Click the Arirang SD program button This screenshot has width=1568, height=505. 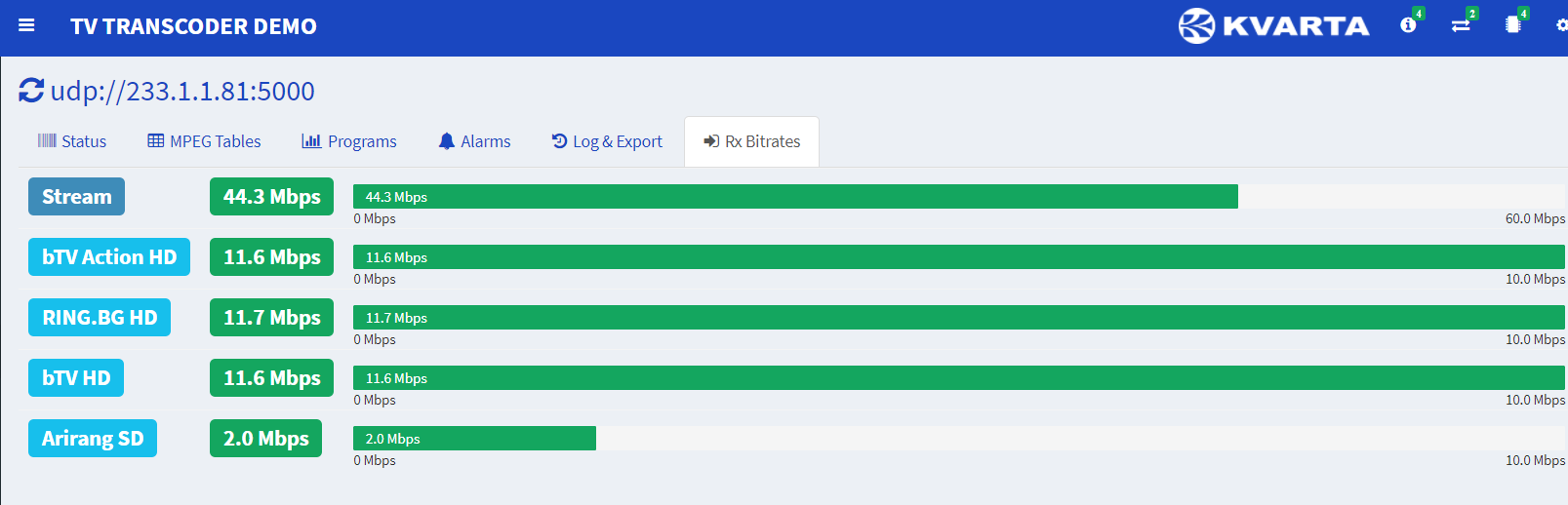[93, 438]
